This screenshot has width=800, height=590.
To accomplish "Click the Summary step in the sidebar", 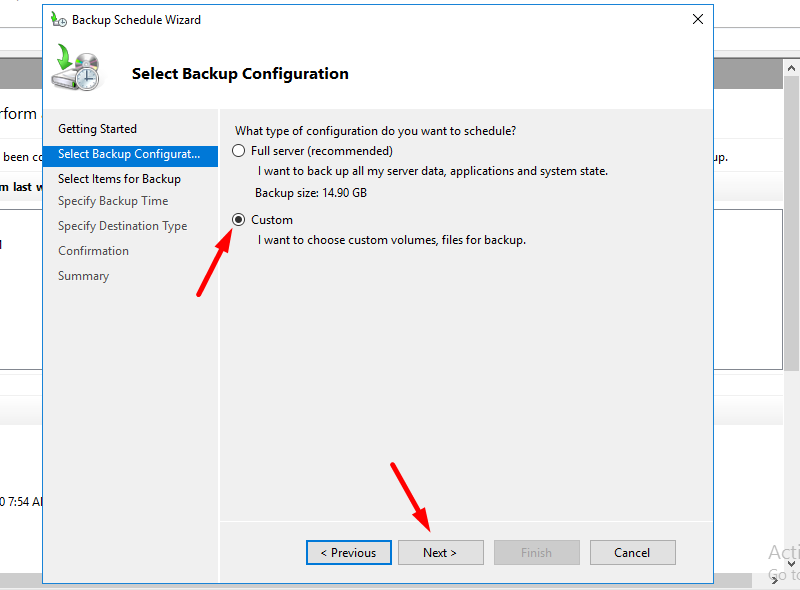I will (x=83, y=276).
